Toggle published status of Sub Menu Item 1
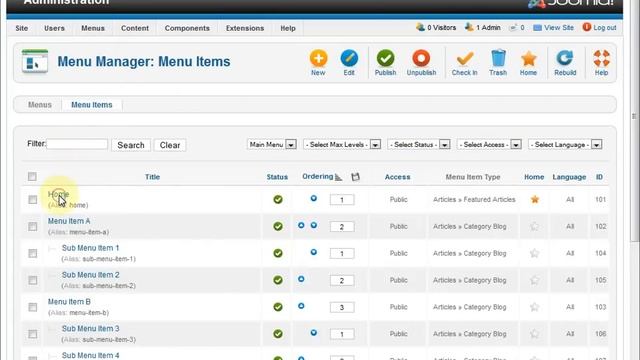This screenshot has height=360, width=640. [278, 253]
